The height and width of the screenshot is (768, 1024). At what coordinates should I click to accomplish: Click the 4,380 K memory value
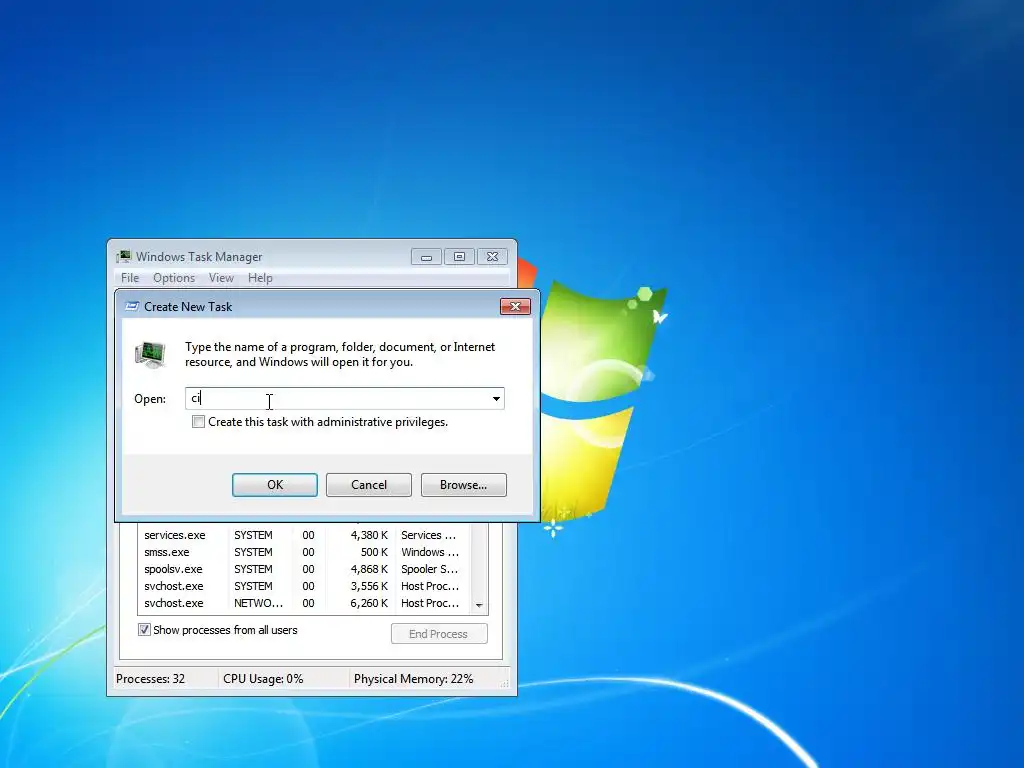[369, 535]
